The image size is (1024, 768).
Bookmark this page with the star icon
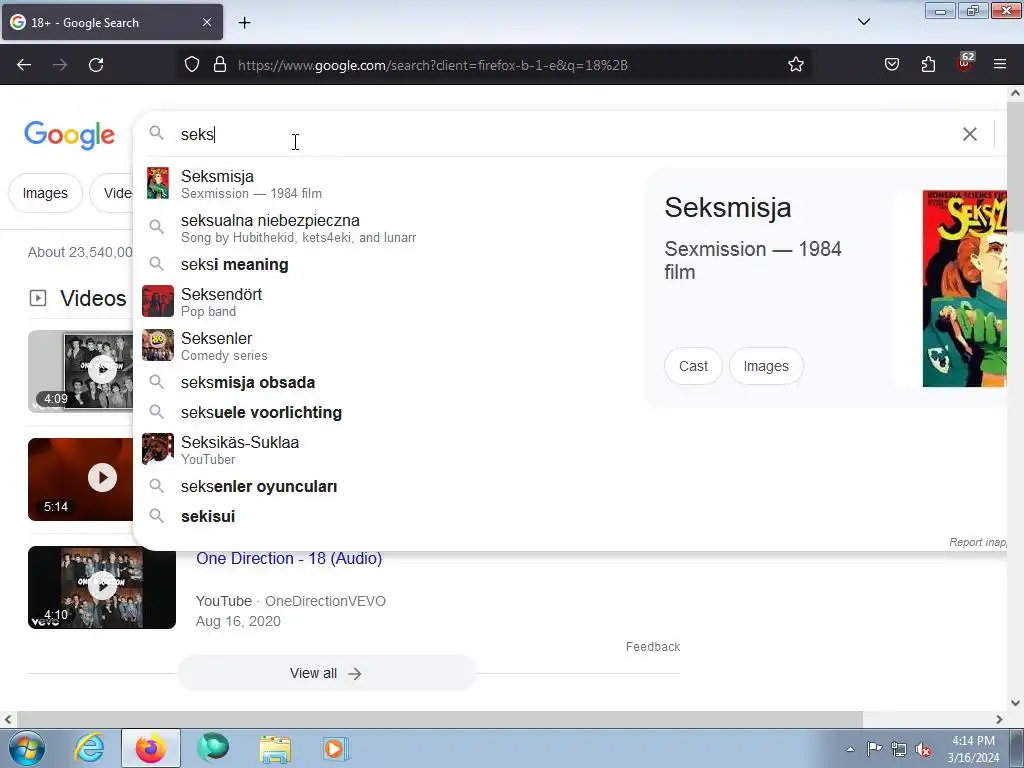click(795, 65)
